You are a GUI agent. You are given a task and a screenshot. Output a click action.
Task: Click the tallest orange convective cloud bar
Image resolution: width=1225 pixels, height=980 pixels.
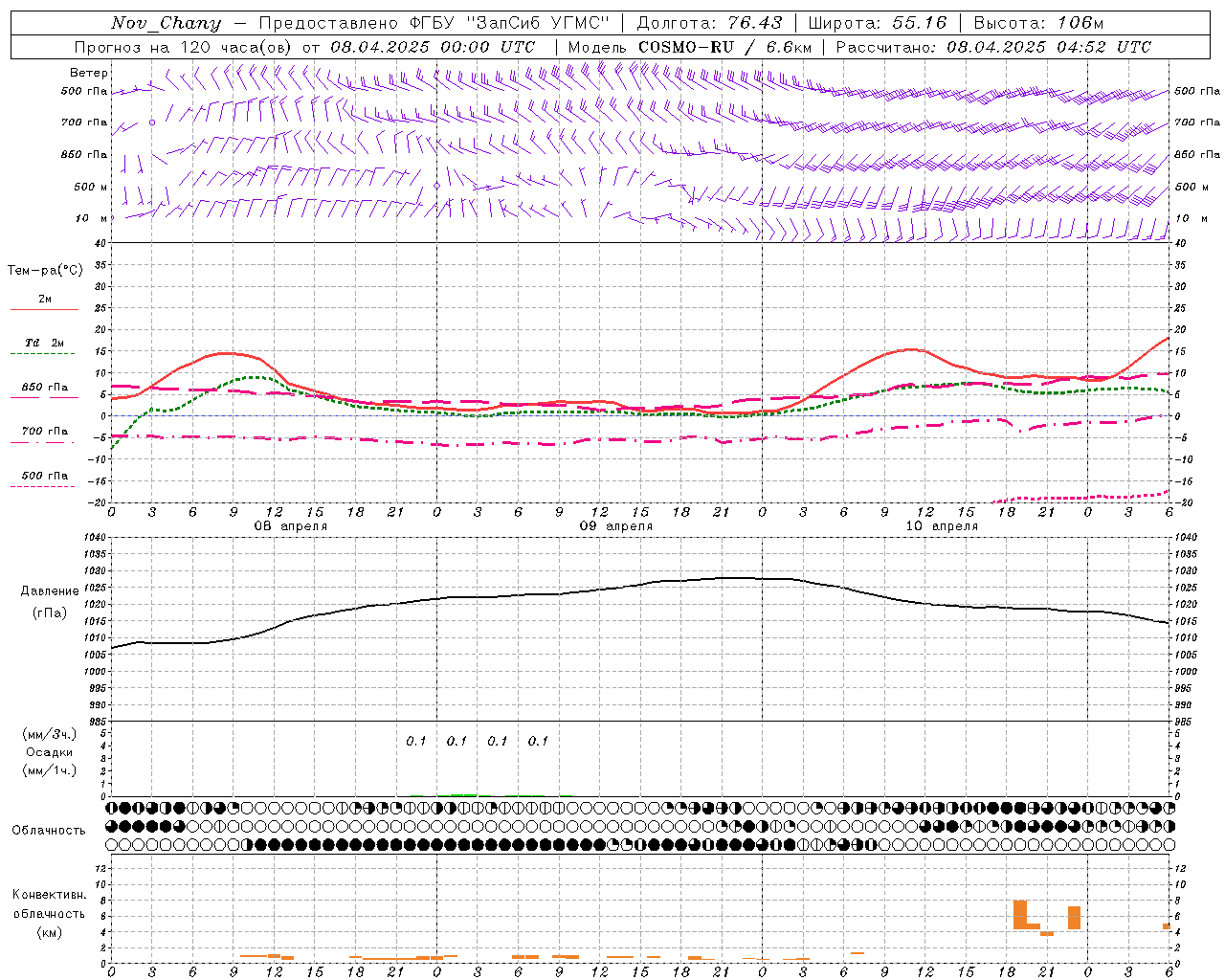[x=1020, y=914]
